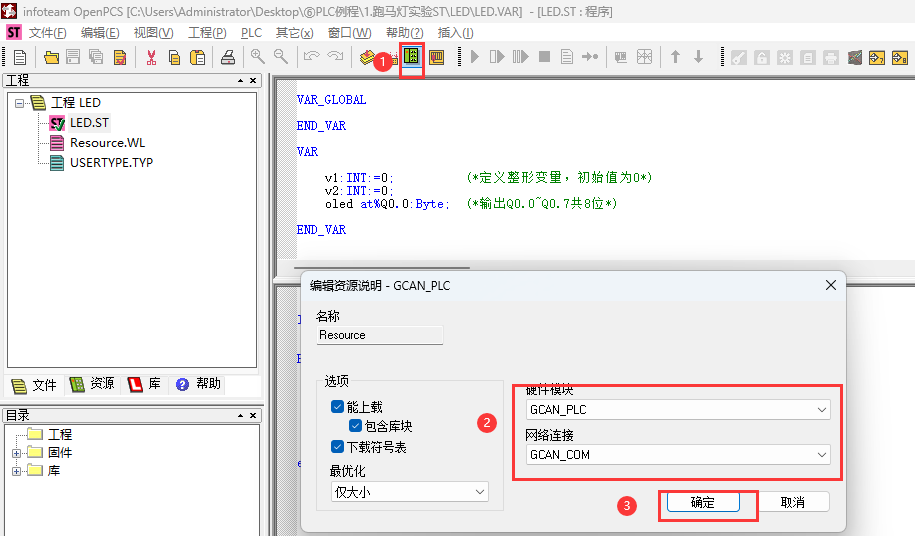Switch to the 库 tab in project pane
The image size is (915, 536).
click(x=145, y=384)
